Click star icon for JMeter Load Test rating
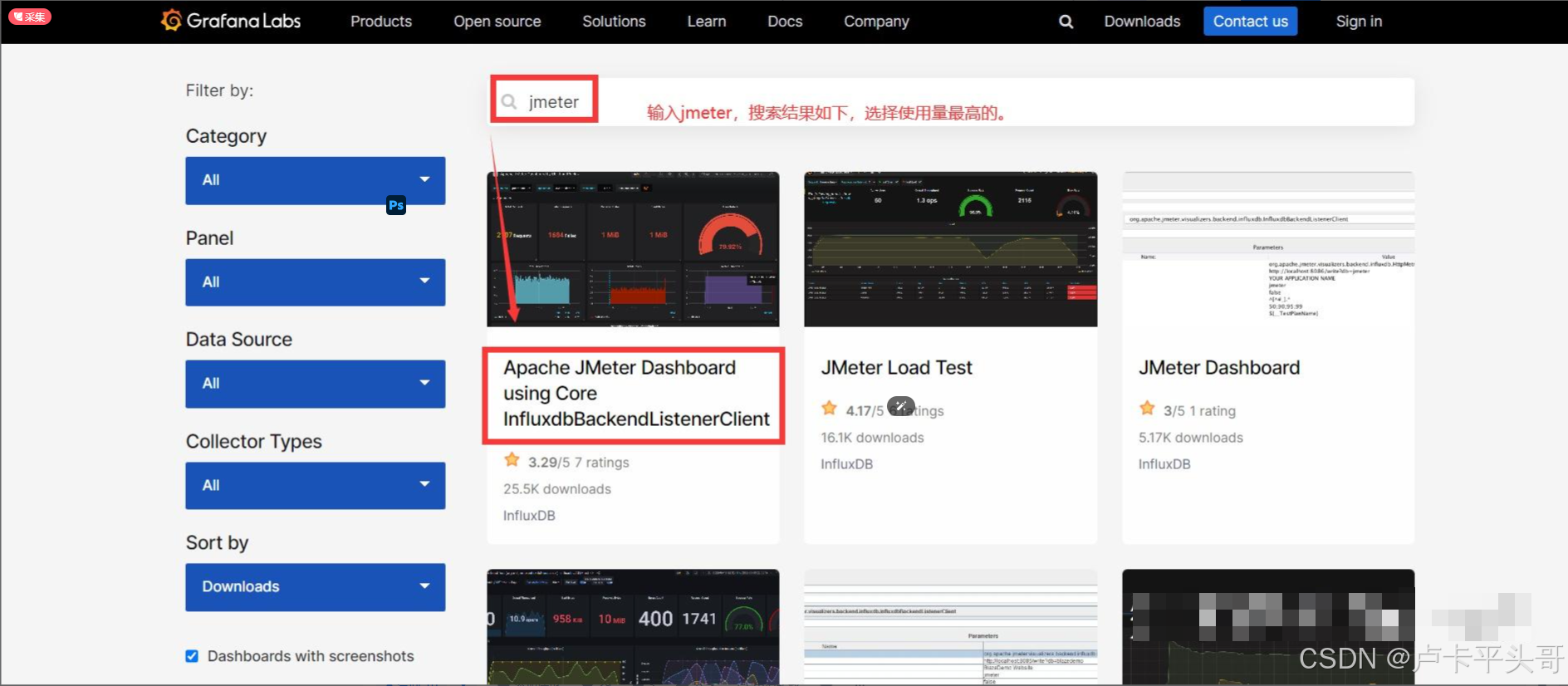1568x686 pixels. click(829, 409)
